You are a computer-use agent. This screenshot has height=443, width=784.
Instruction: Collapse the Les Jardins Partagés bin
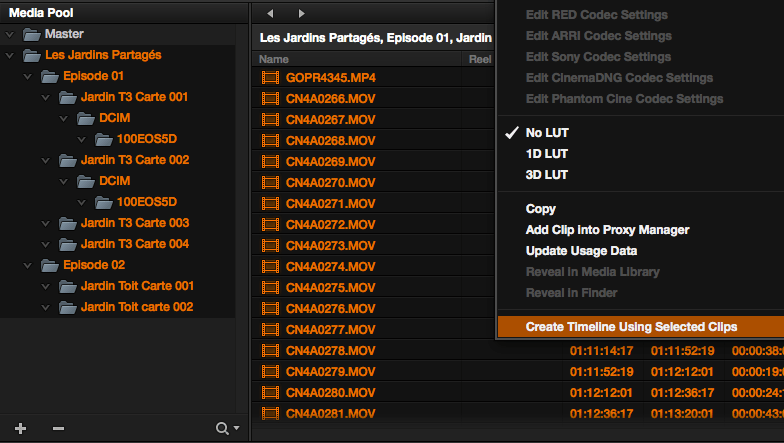tap(10, 55)
